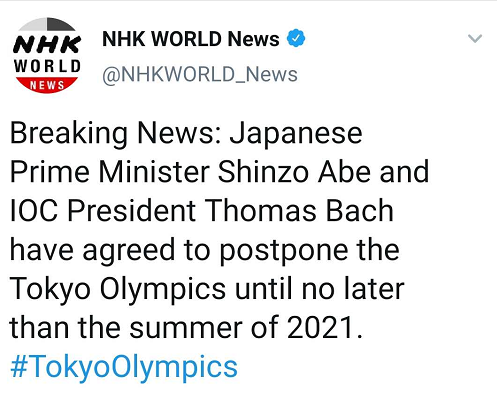Click the red NEWS banner in the logo
497x400 pixels.
47,85
